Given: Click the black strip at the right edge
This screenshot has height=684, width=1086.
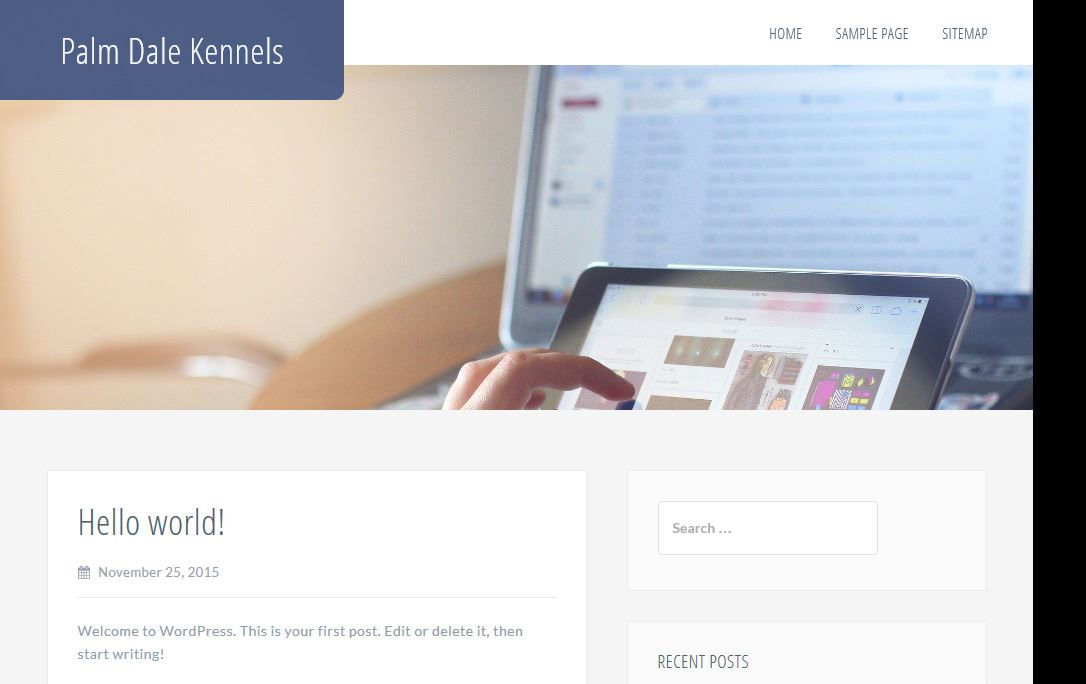Looking at the screenshot, I should click(x=1059, y=342).
